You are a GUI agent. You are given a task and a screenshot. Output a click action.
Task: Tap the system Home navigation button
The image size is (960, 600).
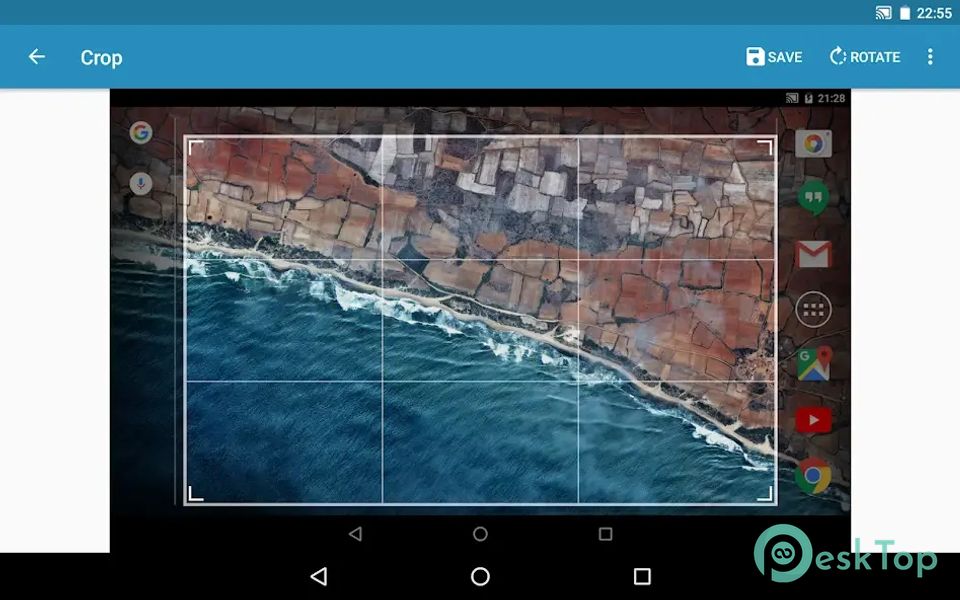tap(480, 576)
